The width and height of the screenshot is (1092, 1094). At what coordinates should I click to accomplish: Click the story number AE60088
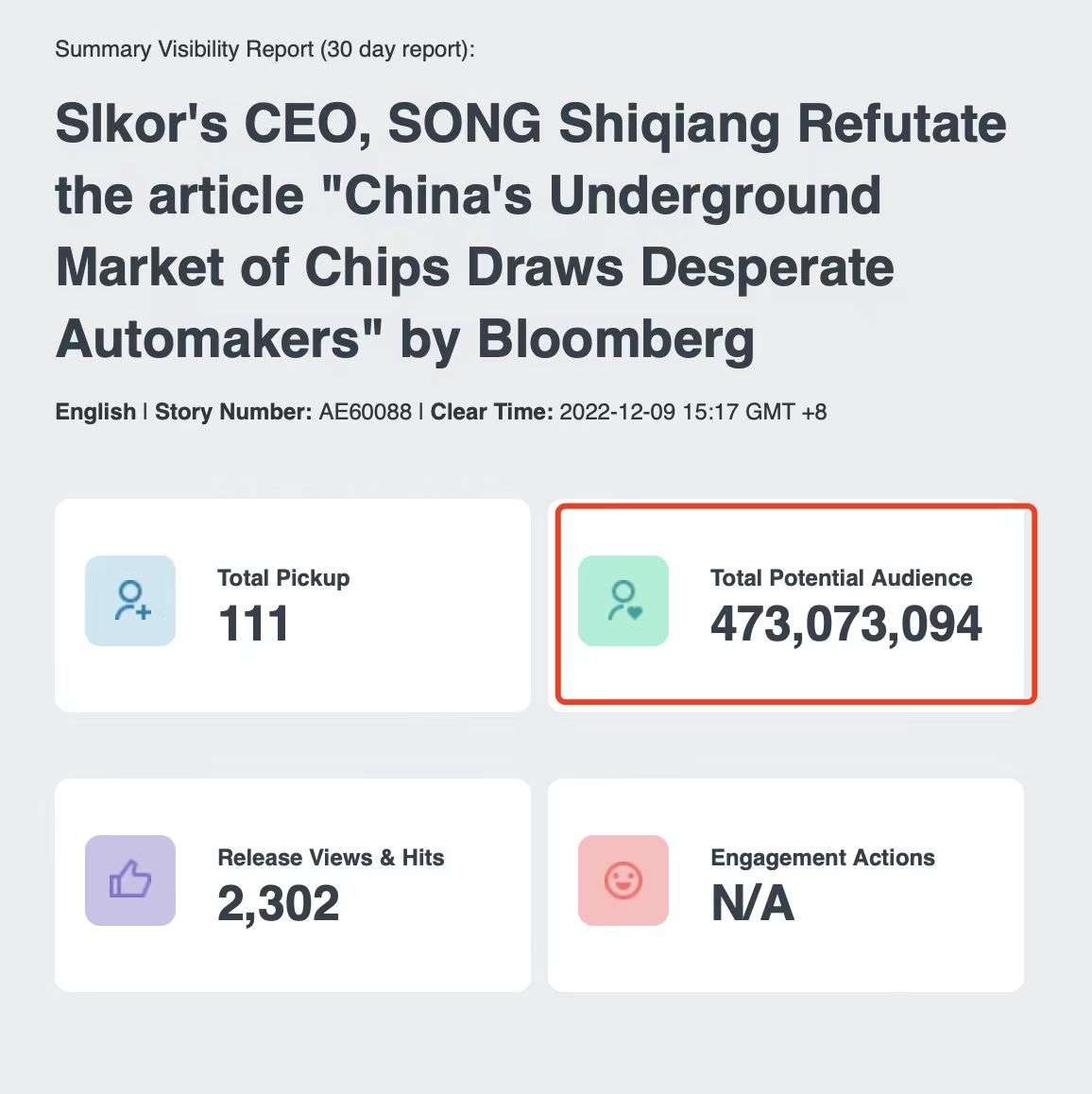[366, 412]
